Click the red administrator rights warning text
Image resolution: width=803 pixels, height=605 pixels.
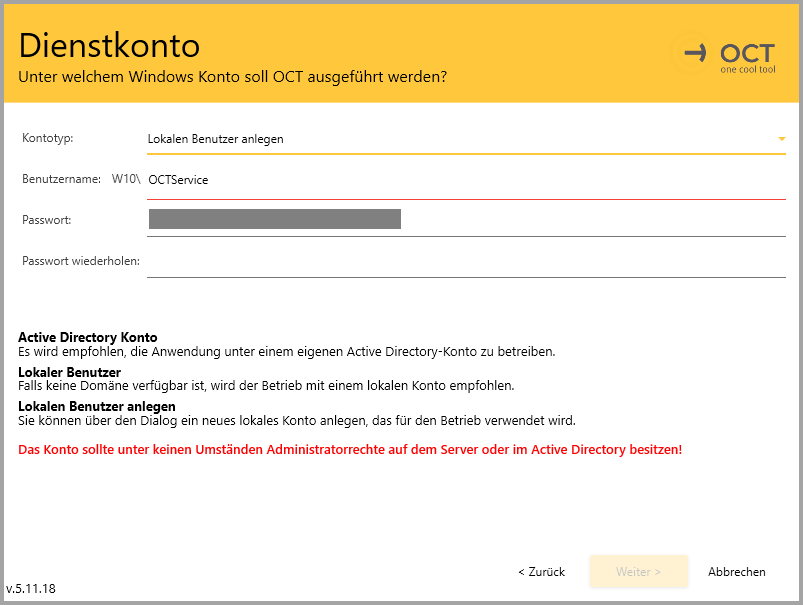click(350, 450)
